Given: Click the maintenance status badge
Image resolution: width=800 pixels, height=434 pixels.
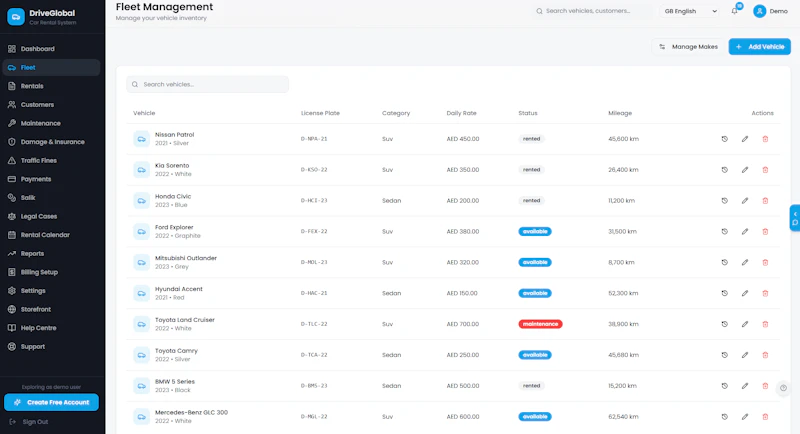Looking at the screenshot, I should 540,324.
